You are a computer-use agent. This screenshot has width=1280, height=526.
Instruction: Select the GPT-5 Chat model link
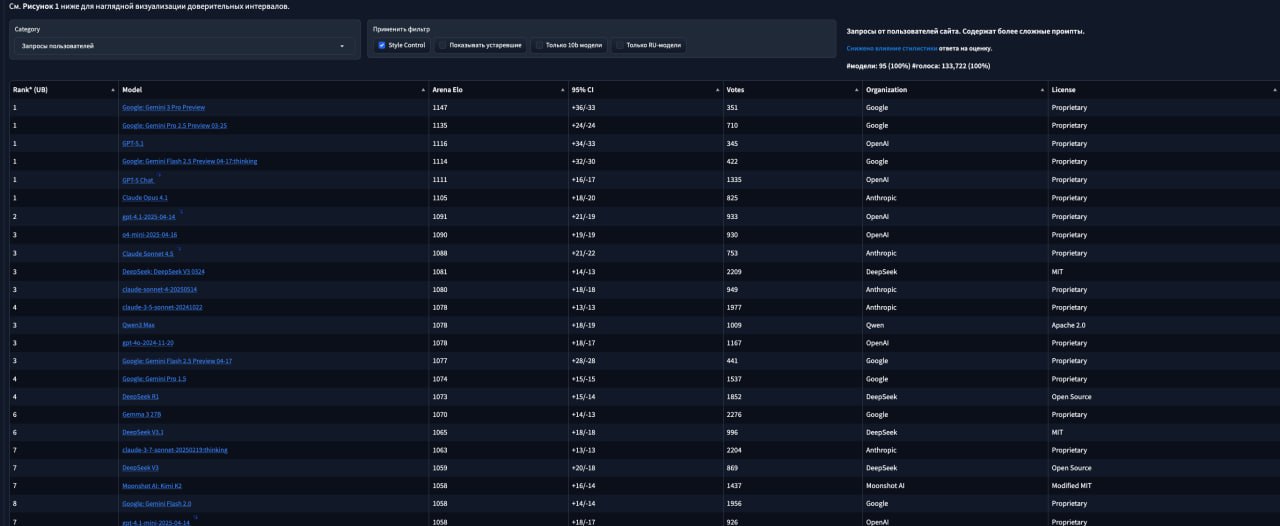pos(138,180)
